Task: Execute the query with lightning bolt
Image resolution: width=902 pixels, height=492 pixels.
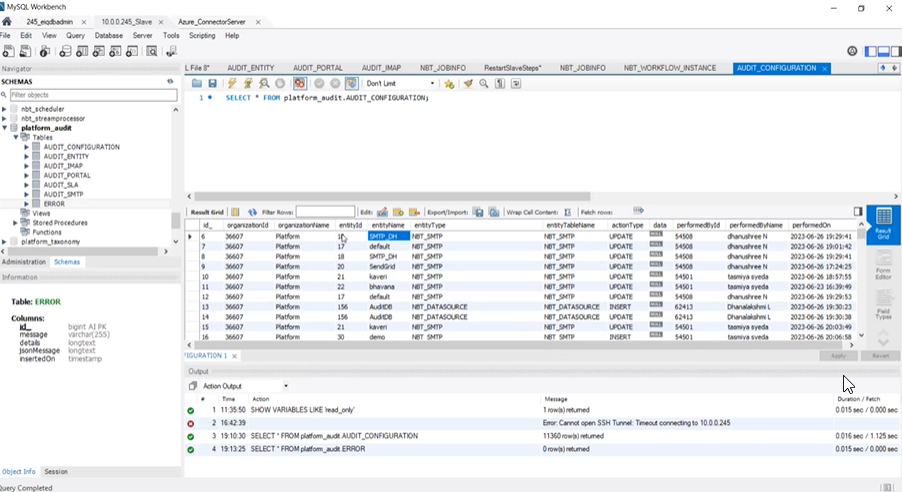Action: pyautogui.click(x=232, y=83)
